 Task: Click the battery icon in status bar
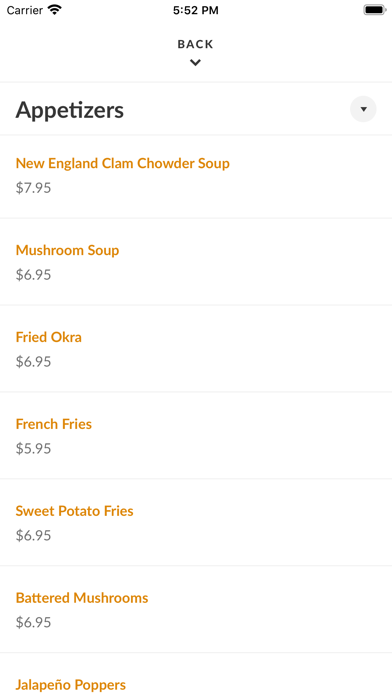tap(375, 10)
